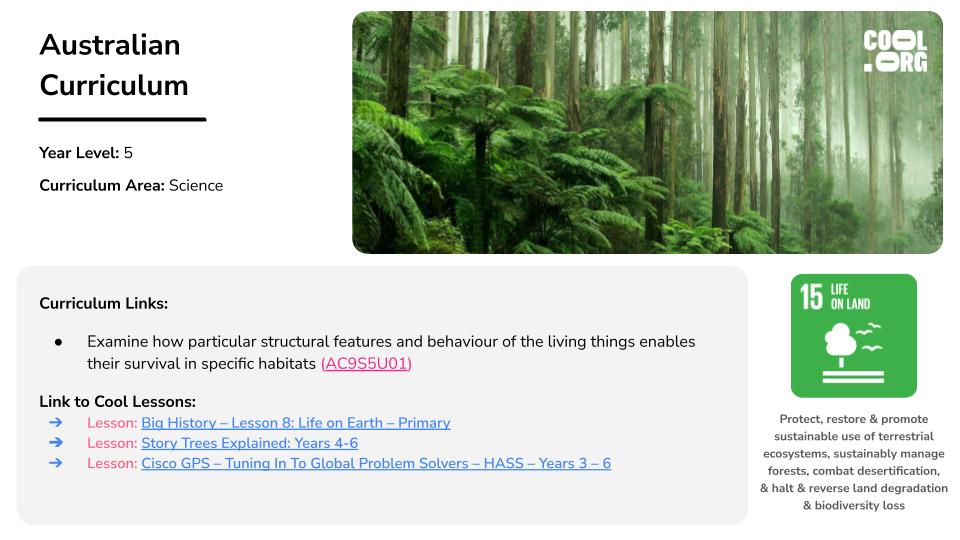960x540 pixels.
Task: Follow the Story Trees Explained: Years 4-6 link
Action: pyautogui.click(x=249, y=443)
